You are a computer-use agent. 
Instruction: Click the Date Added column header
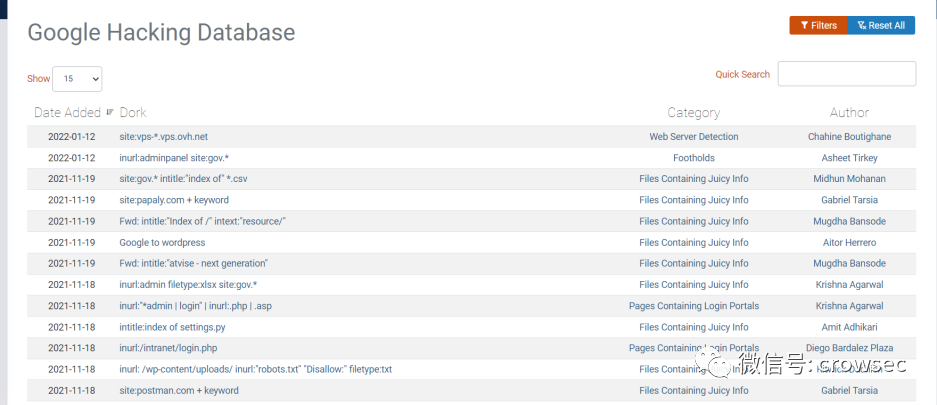68,112
